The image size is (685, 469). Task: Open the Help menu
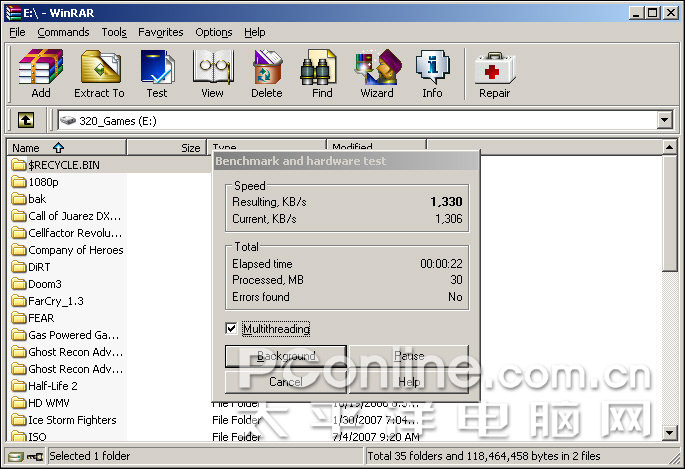[255, 32]
